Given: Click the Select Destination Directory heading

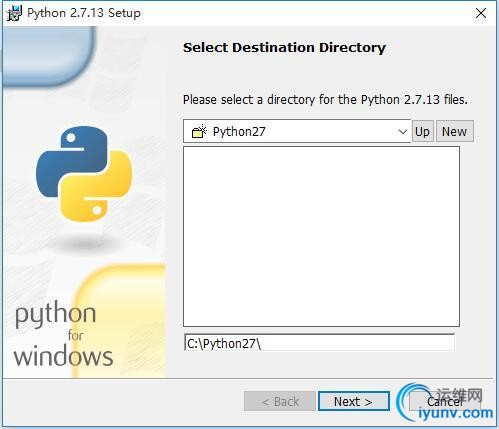Looking at the screenshot, I should 284,48.
